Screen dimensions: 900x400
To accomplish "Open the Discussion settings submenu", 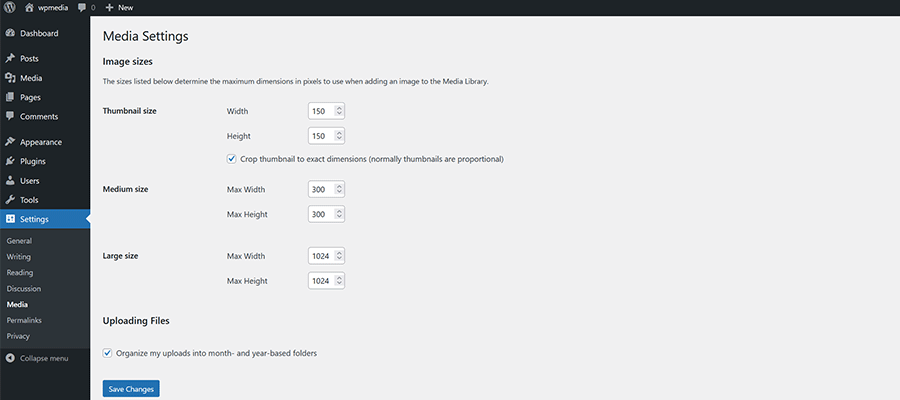I will click(24, 288).
